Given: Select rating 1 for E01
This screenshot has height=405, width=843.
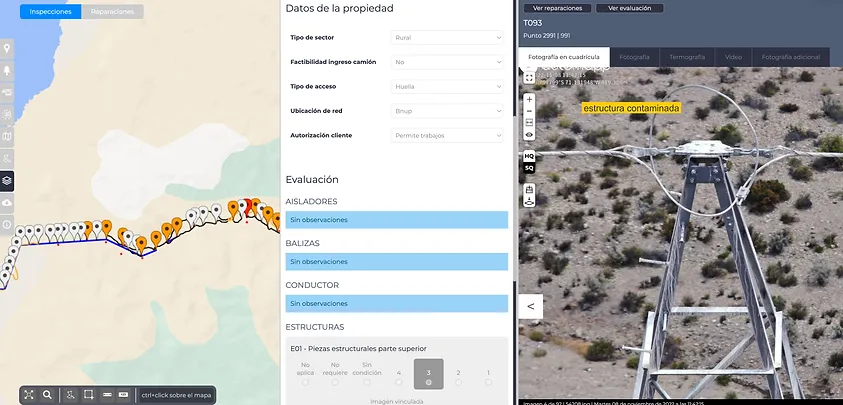Looking at the screenshot, I should pyautogui.click(x=488, y=382).
